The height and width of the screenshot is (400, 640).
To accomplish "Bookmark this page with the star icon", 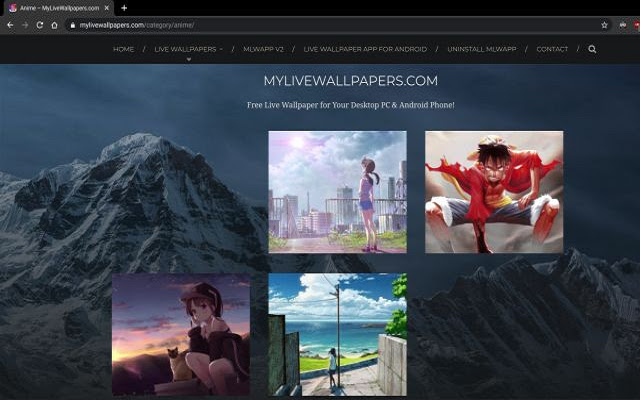I will coord(604,25).
